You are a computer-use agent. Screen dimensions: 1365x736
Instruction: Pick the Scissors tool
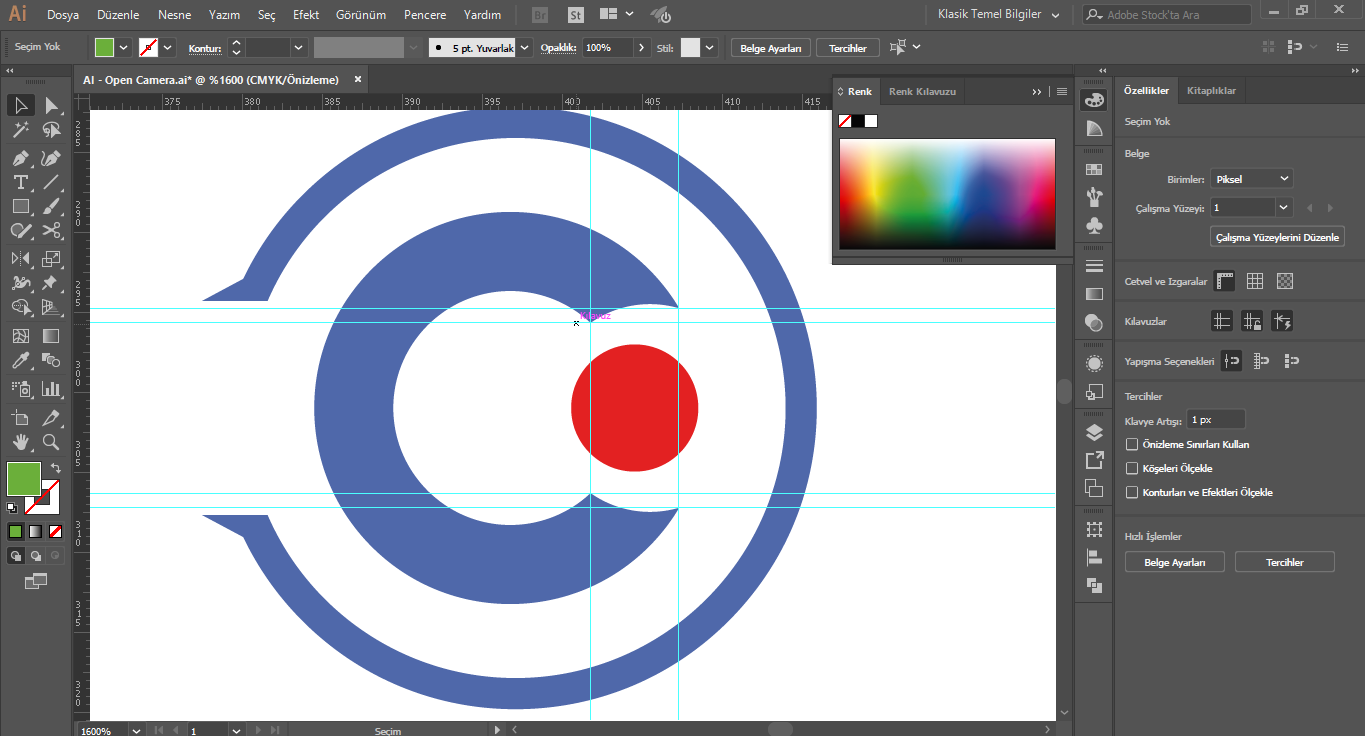coord(51,231)
